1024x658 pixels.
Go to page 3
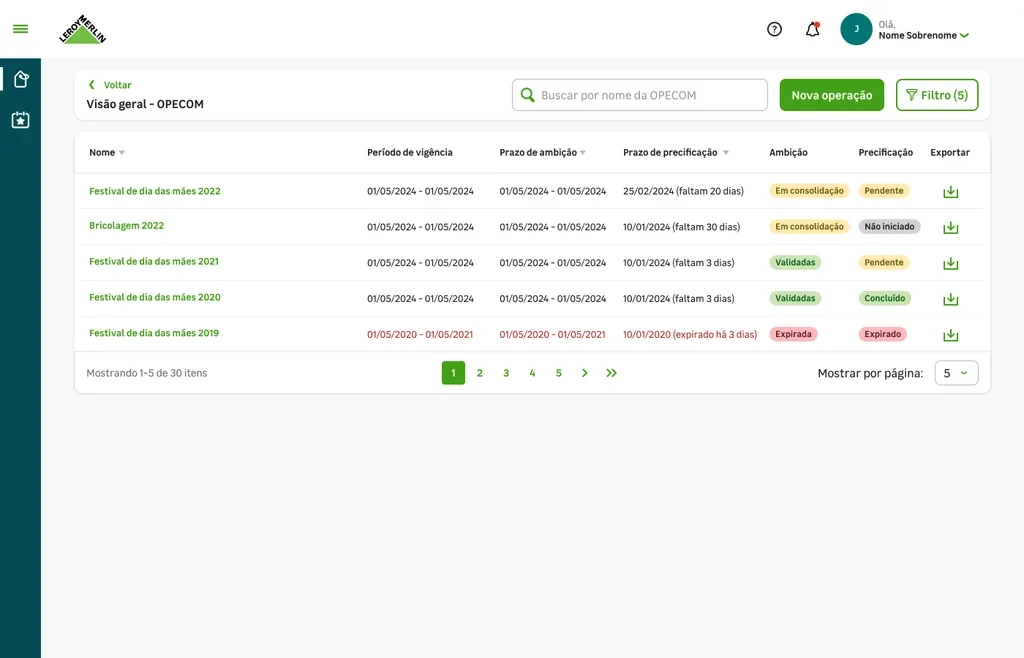point(506,373)
